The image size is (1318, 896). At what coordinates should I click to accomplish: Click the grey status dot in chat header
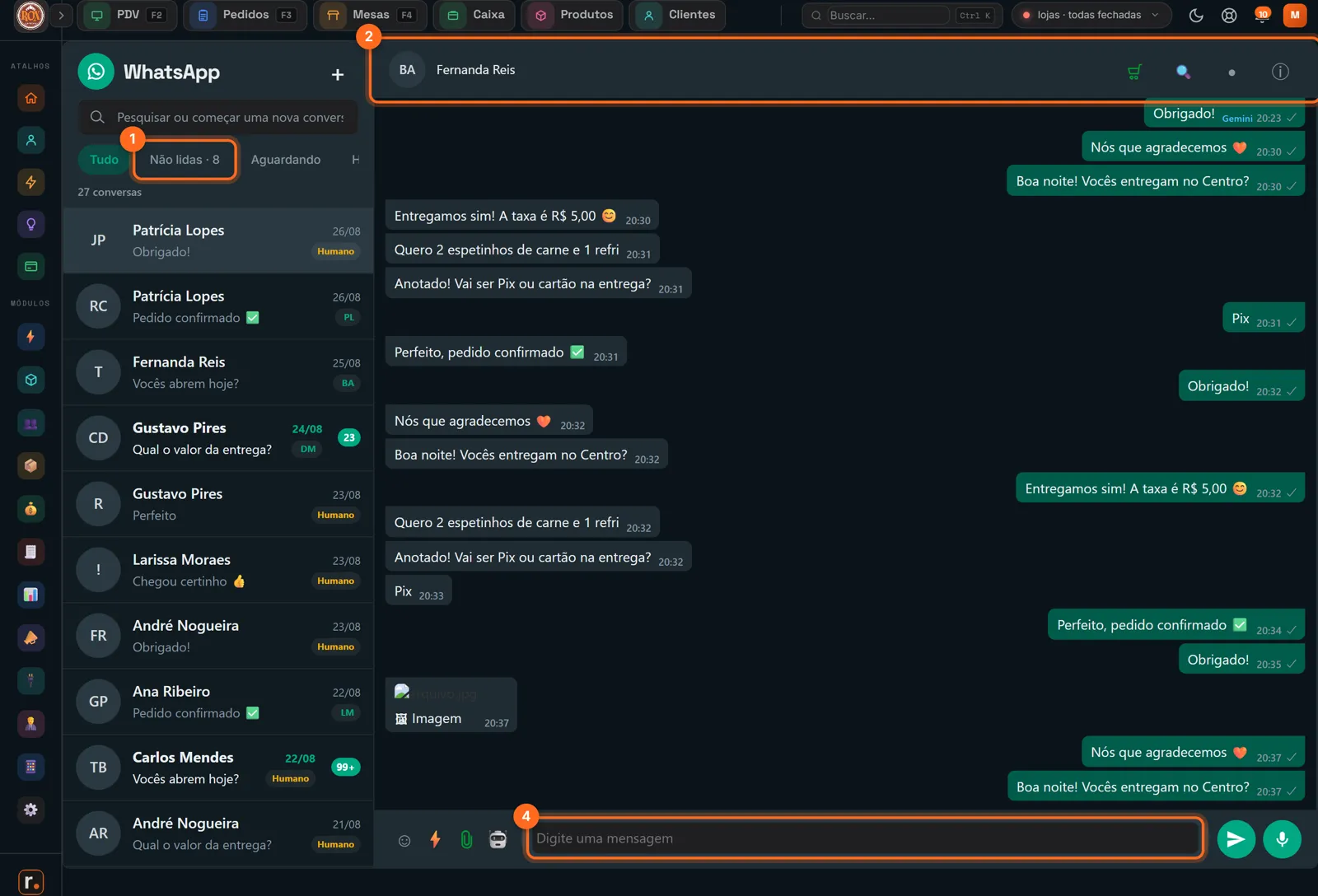1232,72
